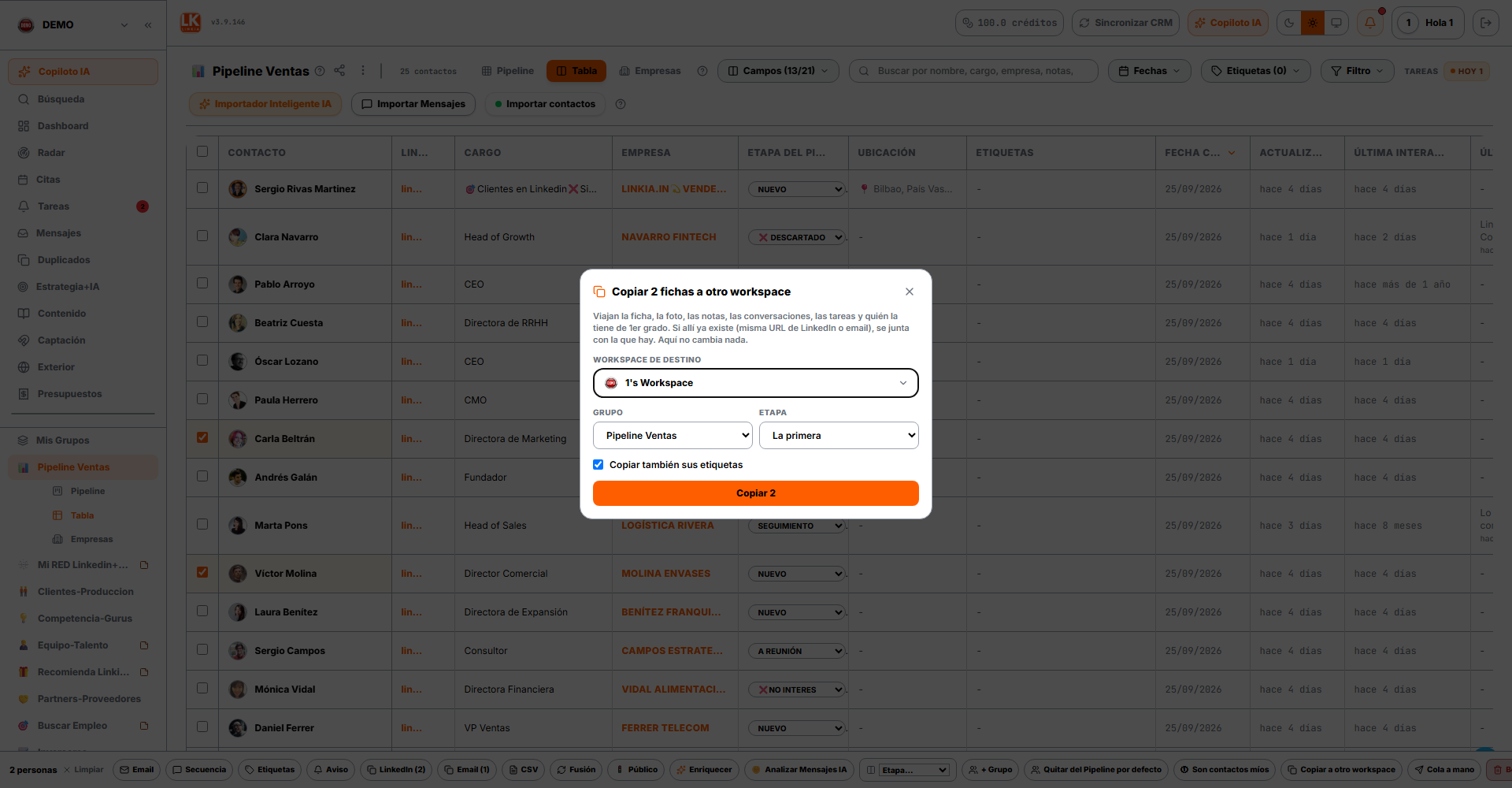Open Presupuestos in sidebar

pos(83,394)
